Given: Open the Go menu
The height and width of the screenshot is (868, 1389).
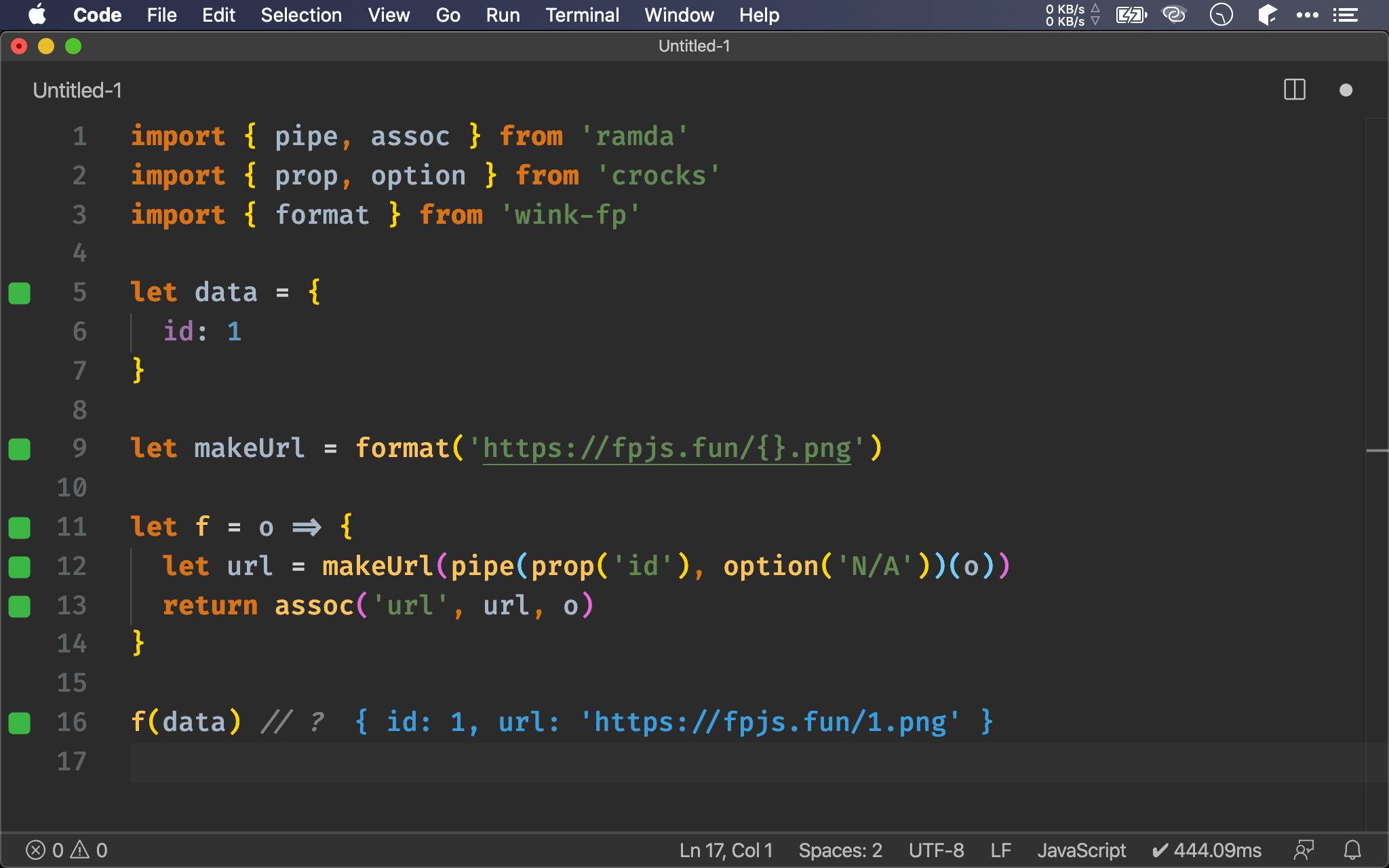Looking at the screenshot, I should click(448, 15).
